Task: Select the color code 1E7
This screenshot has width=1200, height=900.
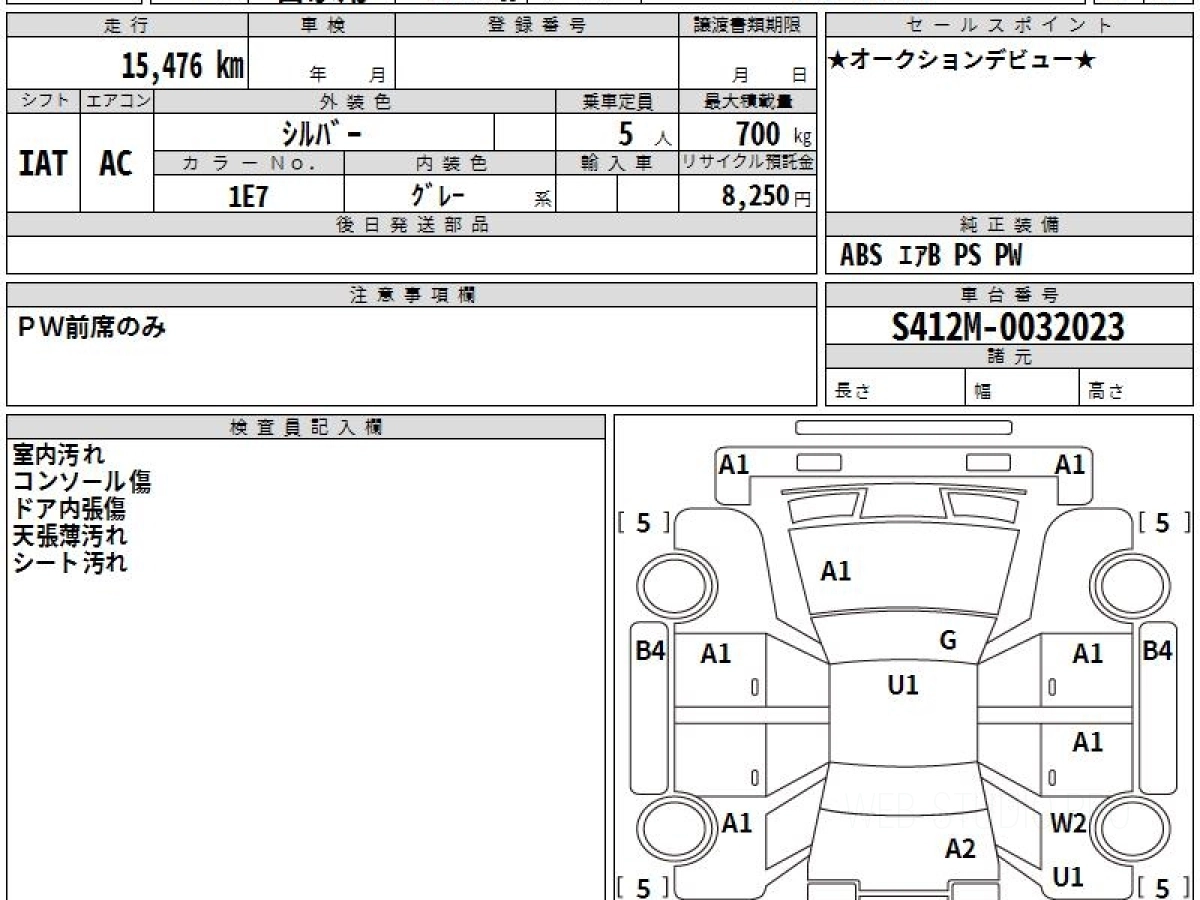Action: point(248,196)
